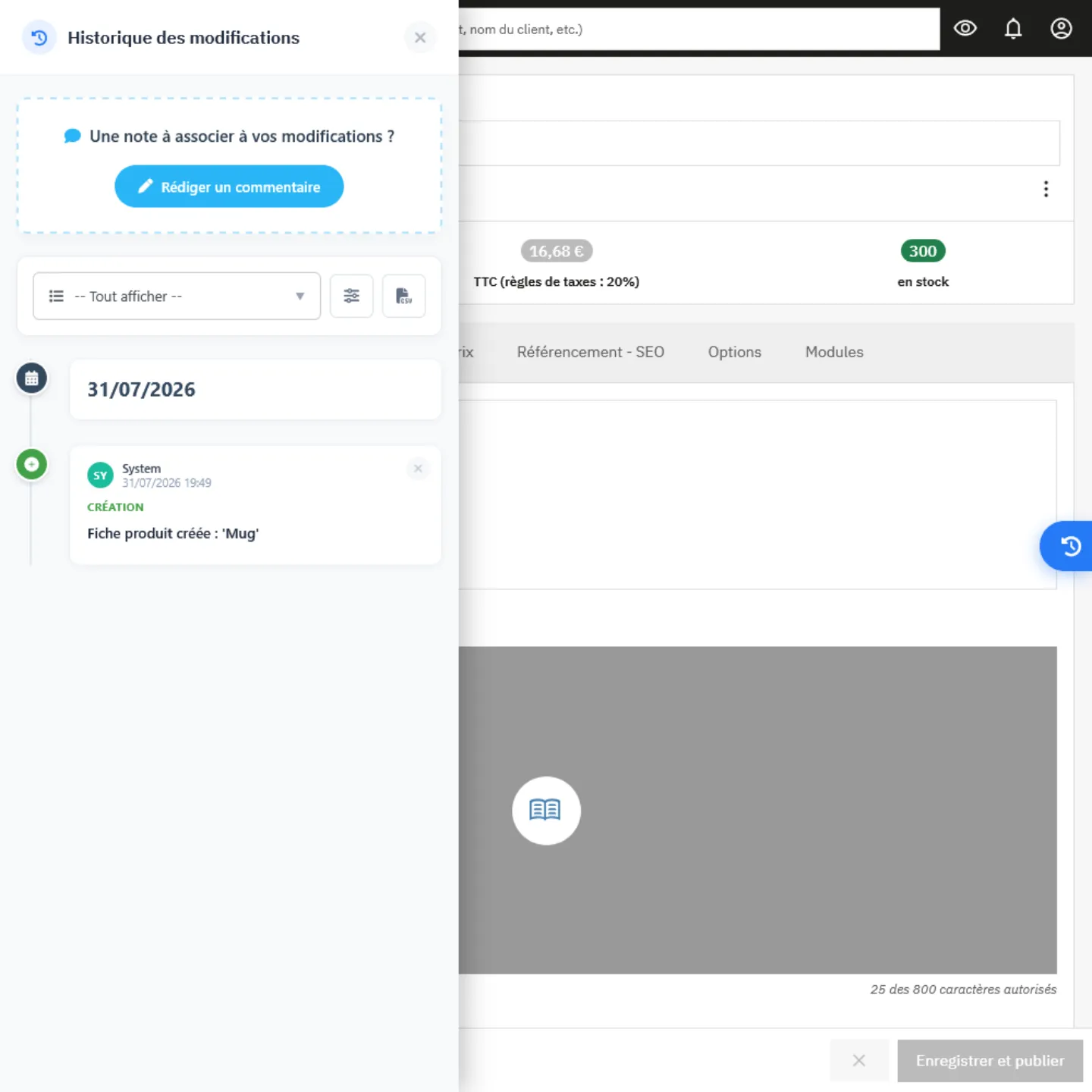Click the SY system avatar
The height and width of the screenshot is (1092, 1092).
point(100,475)
